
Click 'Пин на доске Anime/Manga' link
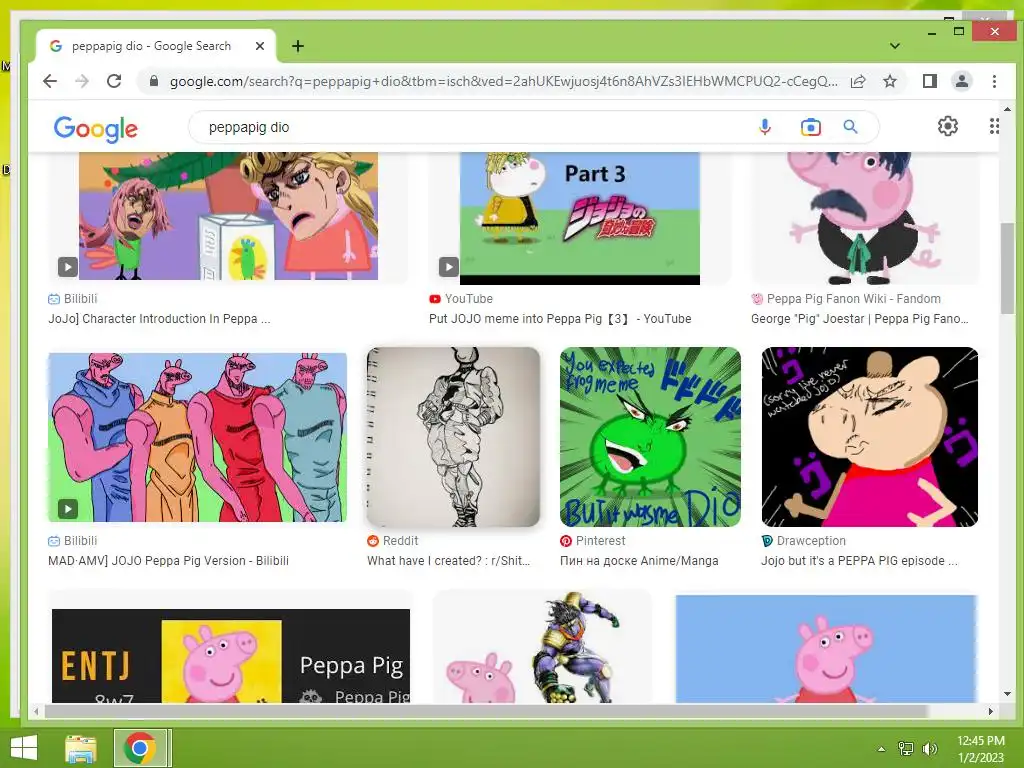(x=639, y=560)
